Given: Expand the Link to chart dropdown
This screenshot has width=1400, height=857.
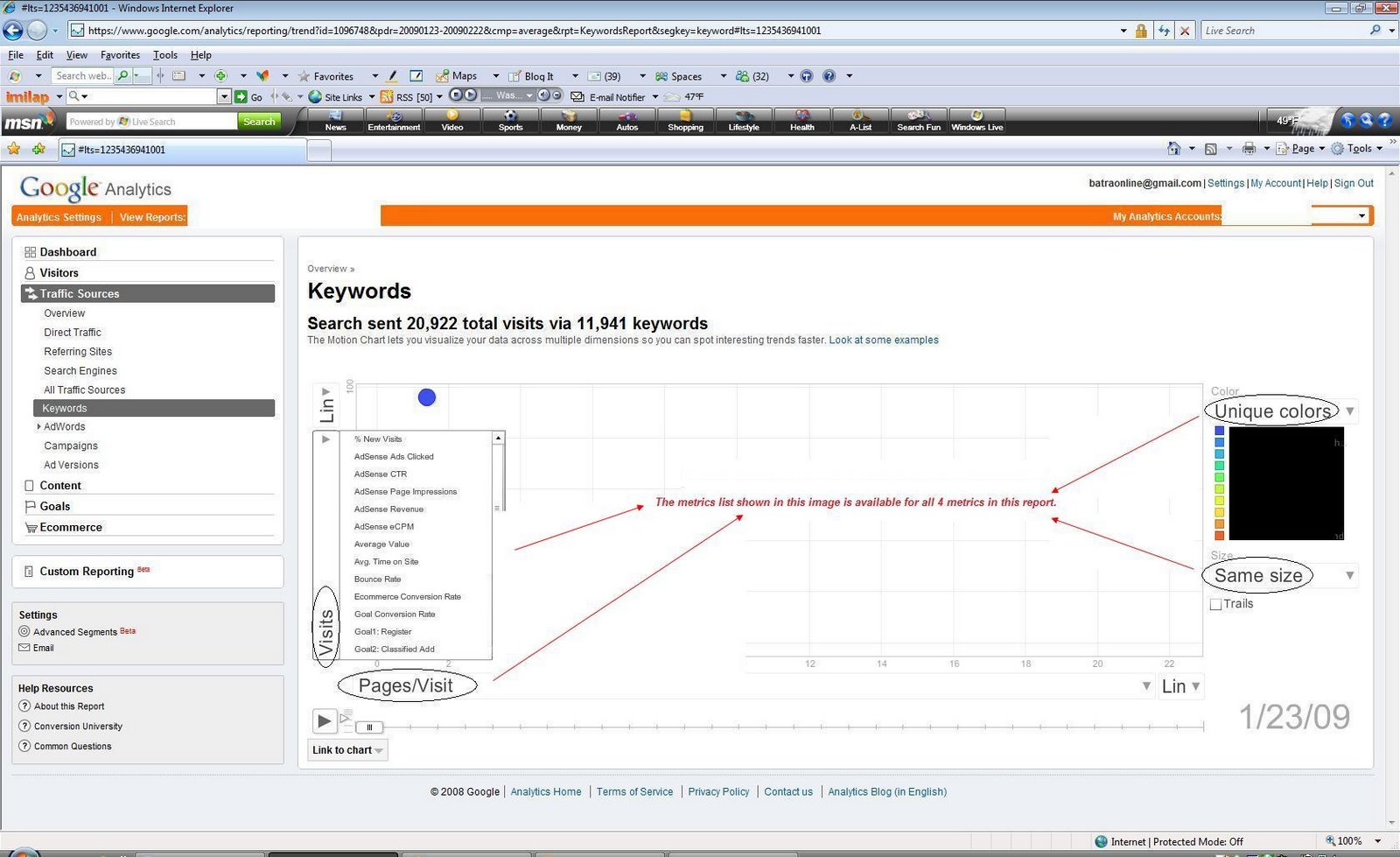Looking at the screenshot, I should pyautogui.click(x=348, y=750).
